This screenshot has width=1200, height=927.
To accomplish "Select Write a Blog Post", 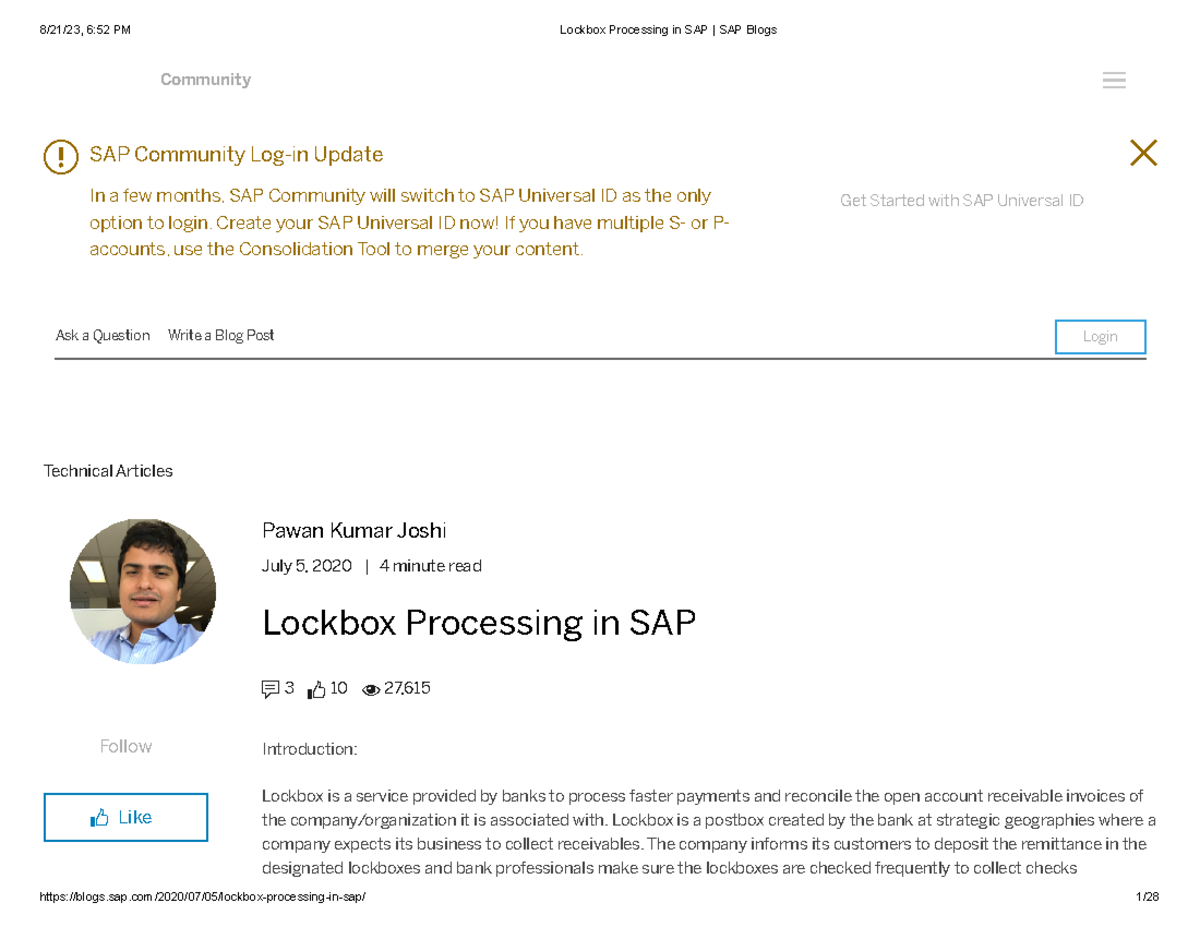I will coord(221,335).
